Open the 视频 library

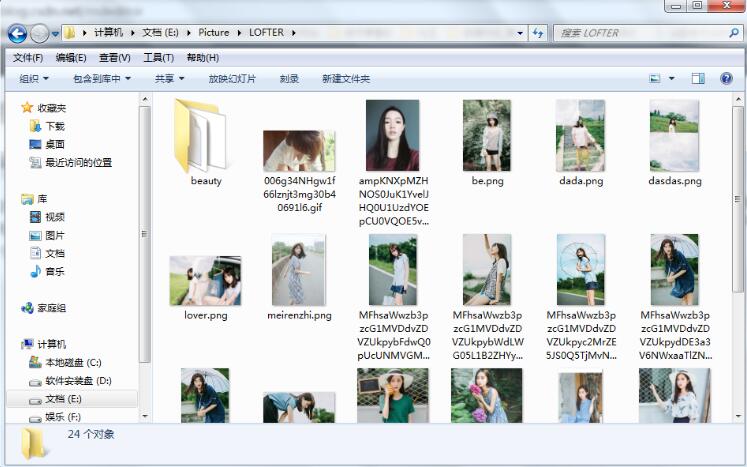coord(55,217)
